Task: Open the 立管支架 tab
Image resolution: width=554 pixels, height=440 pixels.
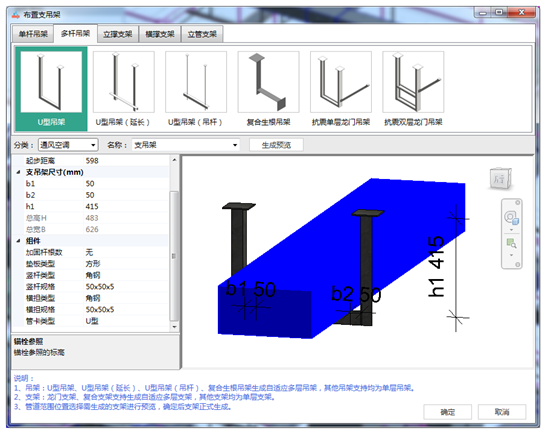Action: click(x=202, y=34)
